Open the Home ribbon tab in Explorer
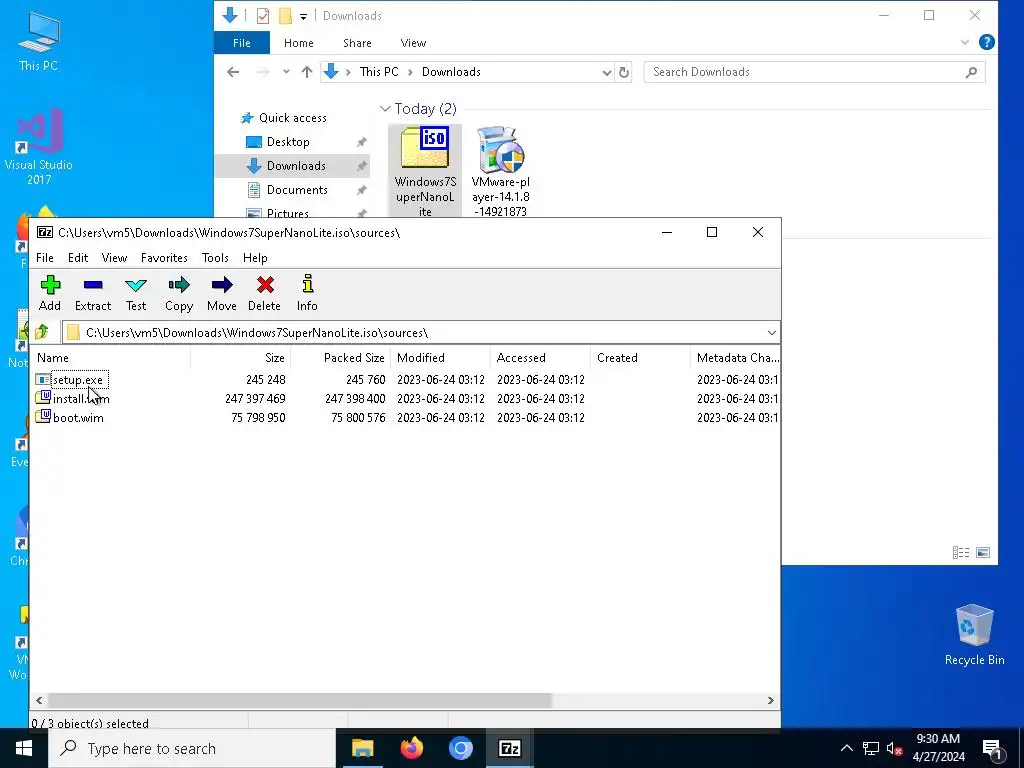This screenshot has width=1024, height=768. (x=298, y=43)
